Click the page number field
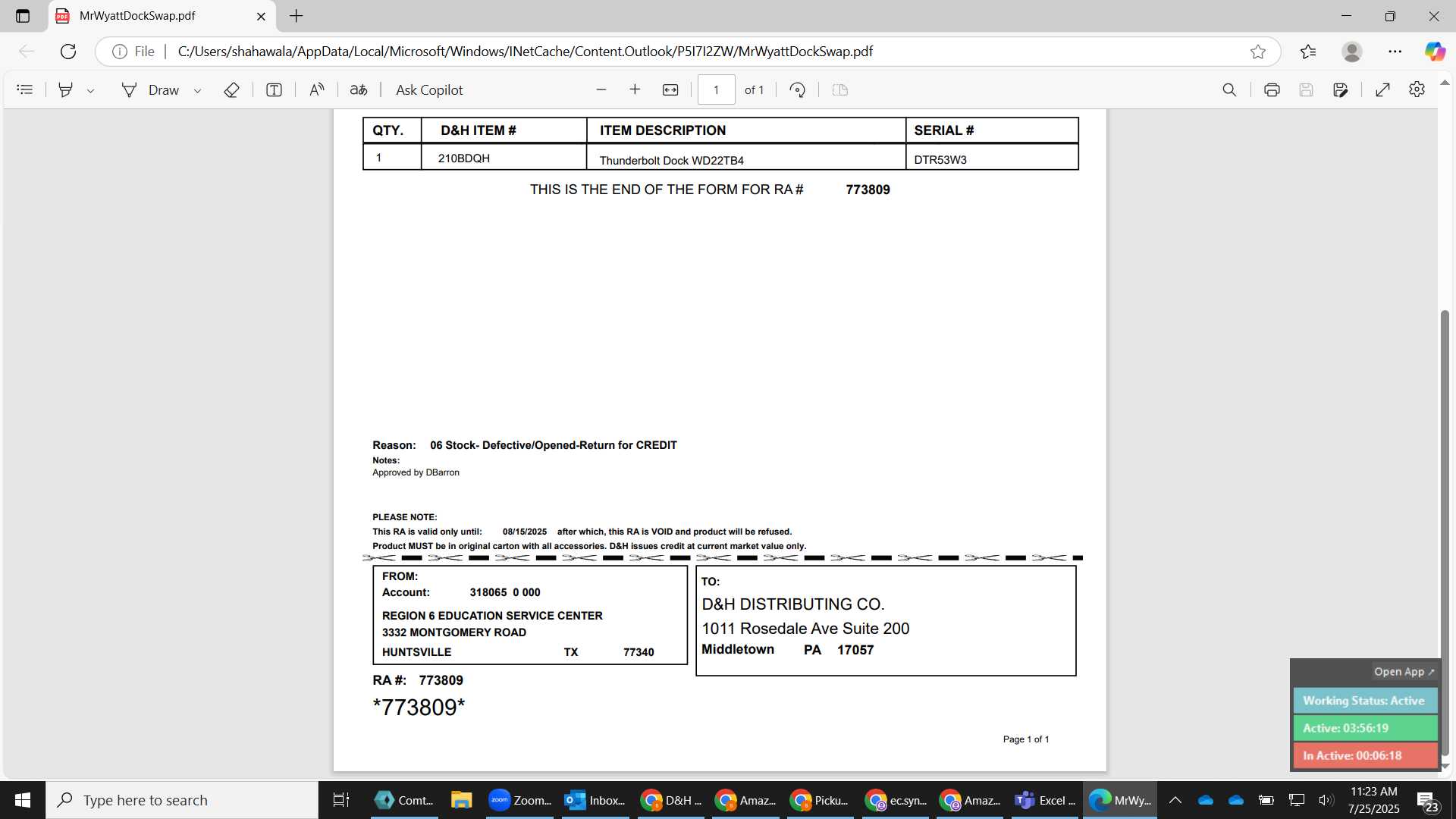Screen dimensions: 1456x819 [x=716, y=89]
